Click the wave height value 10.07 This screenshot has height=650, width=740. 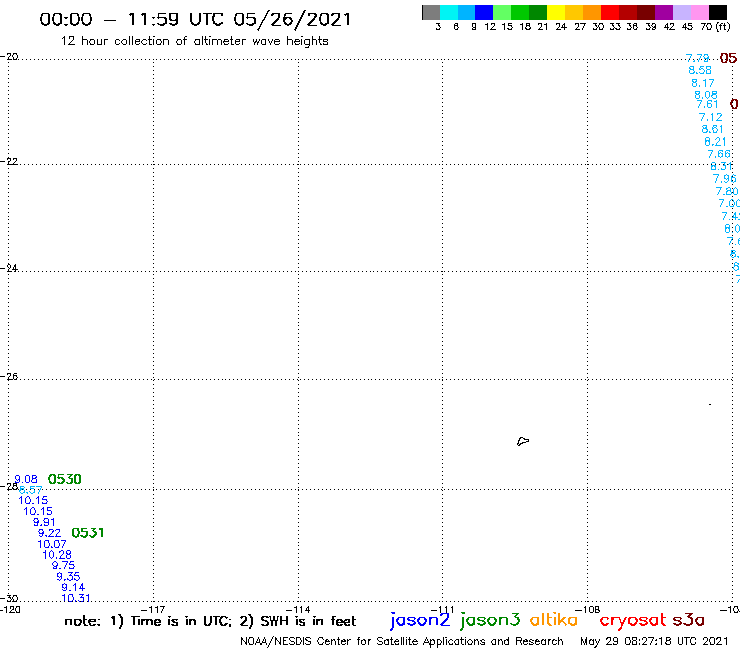(x=52, y=544)
